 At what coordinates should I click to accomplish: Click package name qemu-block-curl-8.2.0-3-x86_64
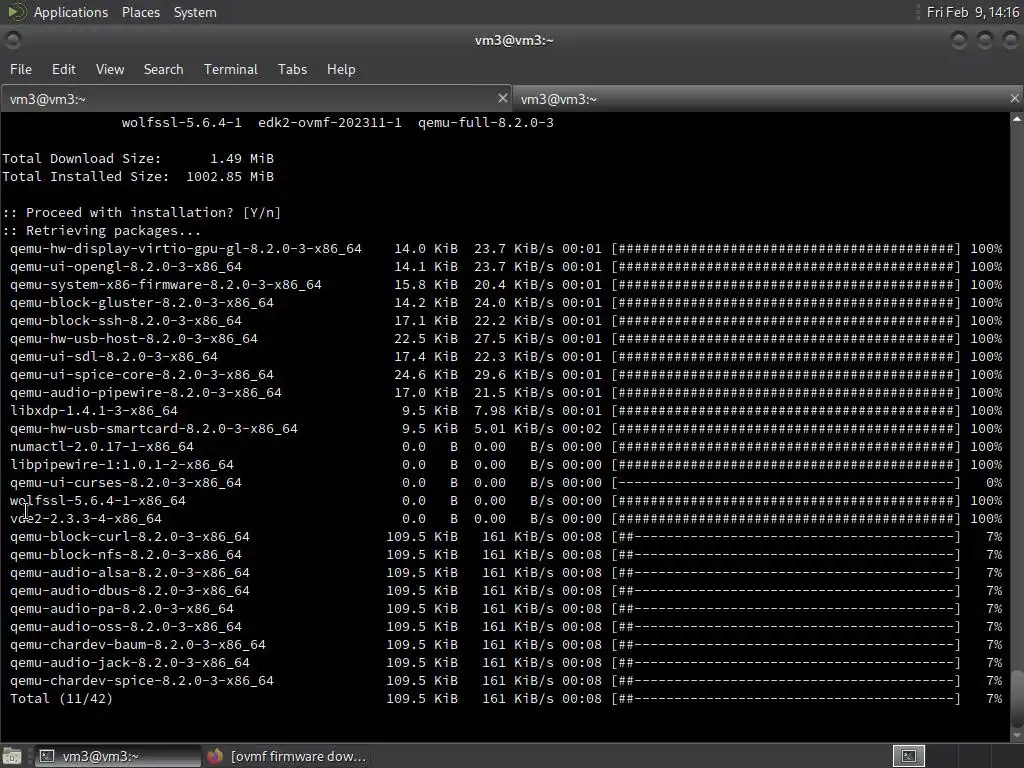(x=129, y=536)
